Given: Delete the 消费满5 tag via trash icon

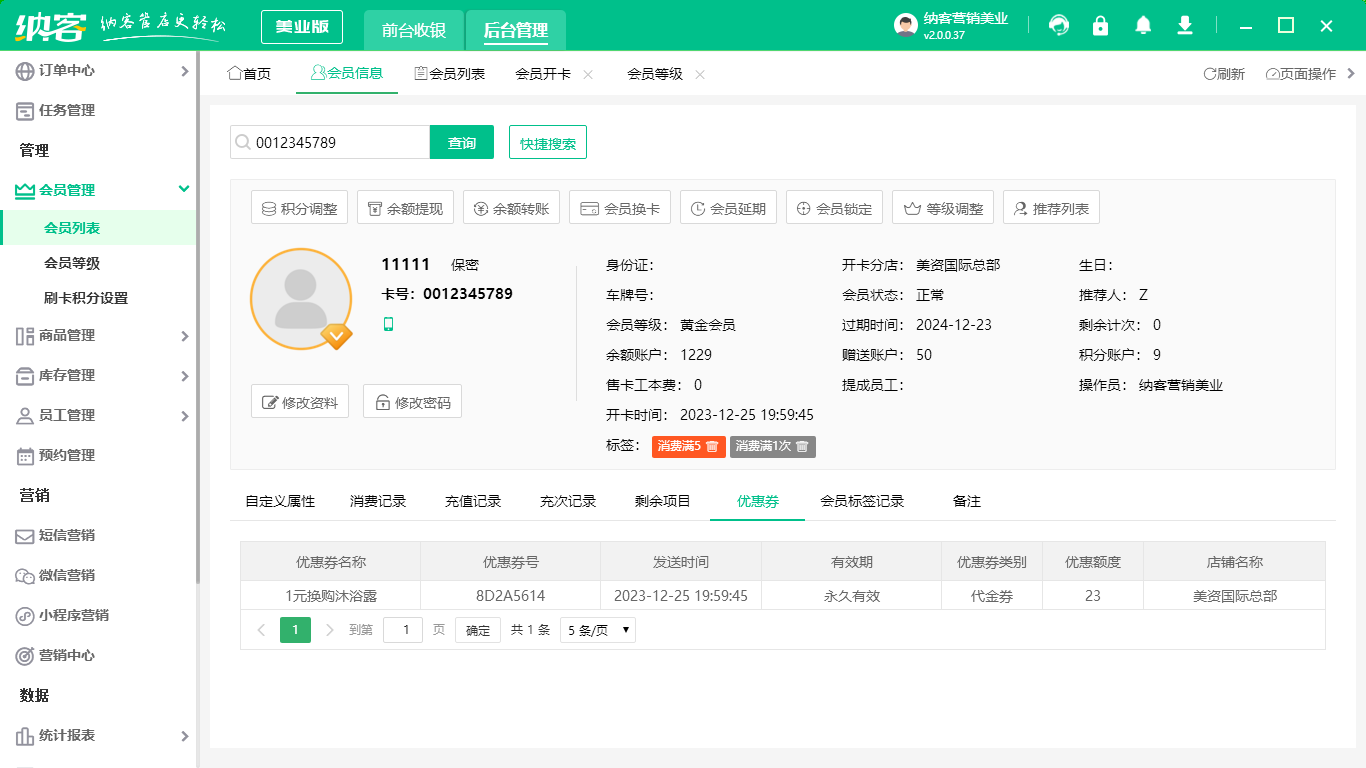Looking at the screenshot, I should click(712, 446).
